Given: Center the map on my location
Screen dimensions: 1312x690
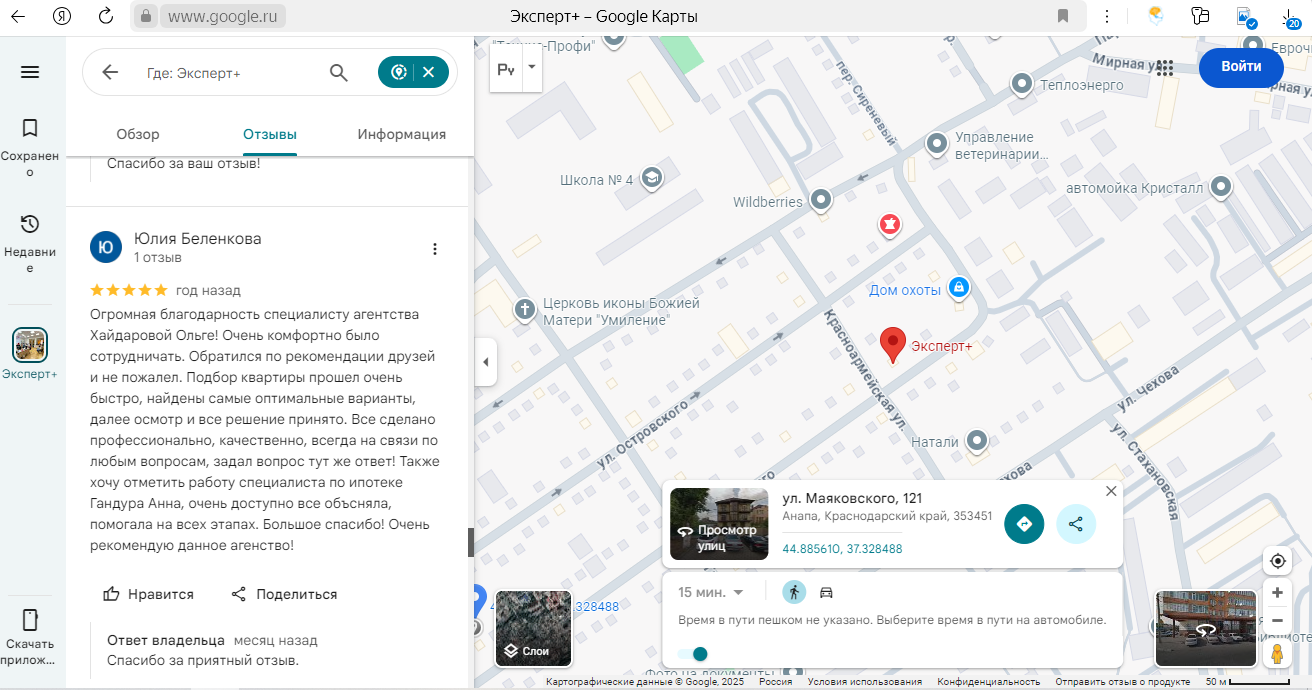Looking at the screenshot, I should pyautogui.click(x=1277, y=560).
